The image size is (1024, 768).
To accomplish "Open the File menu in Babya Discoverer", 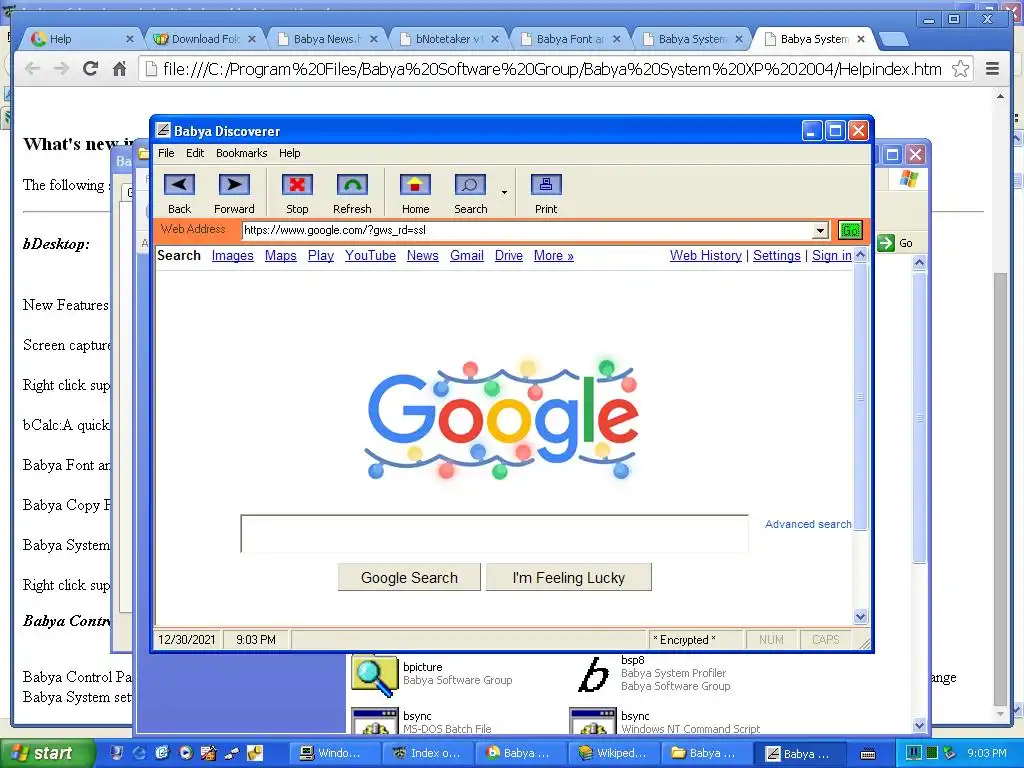I will pos(166,153).
